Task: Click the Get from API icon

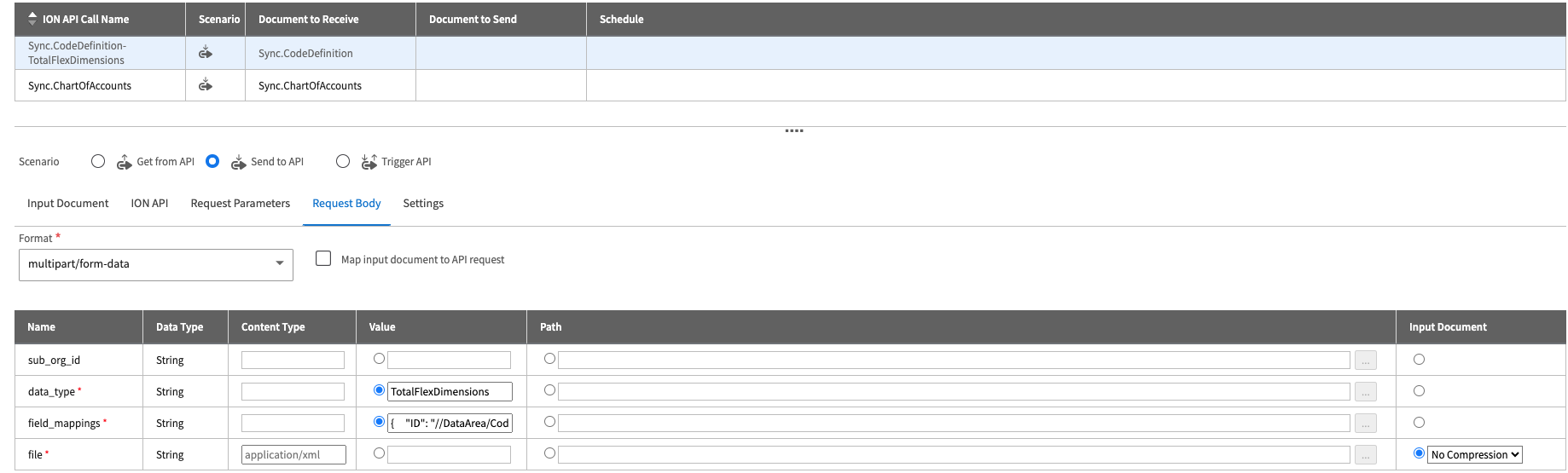Action: click(x=125, y=162)
